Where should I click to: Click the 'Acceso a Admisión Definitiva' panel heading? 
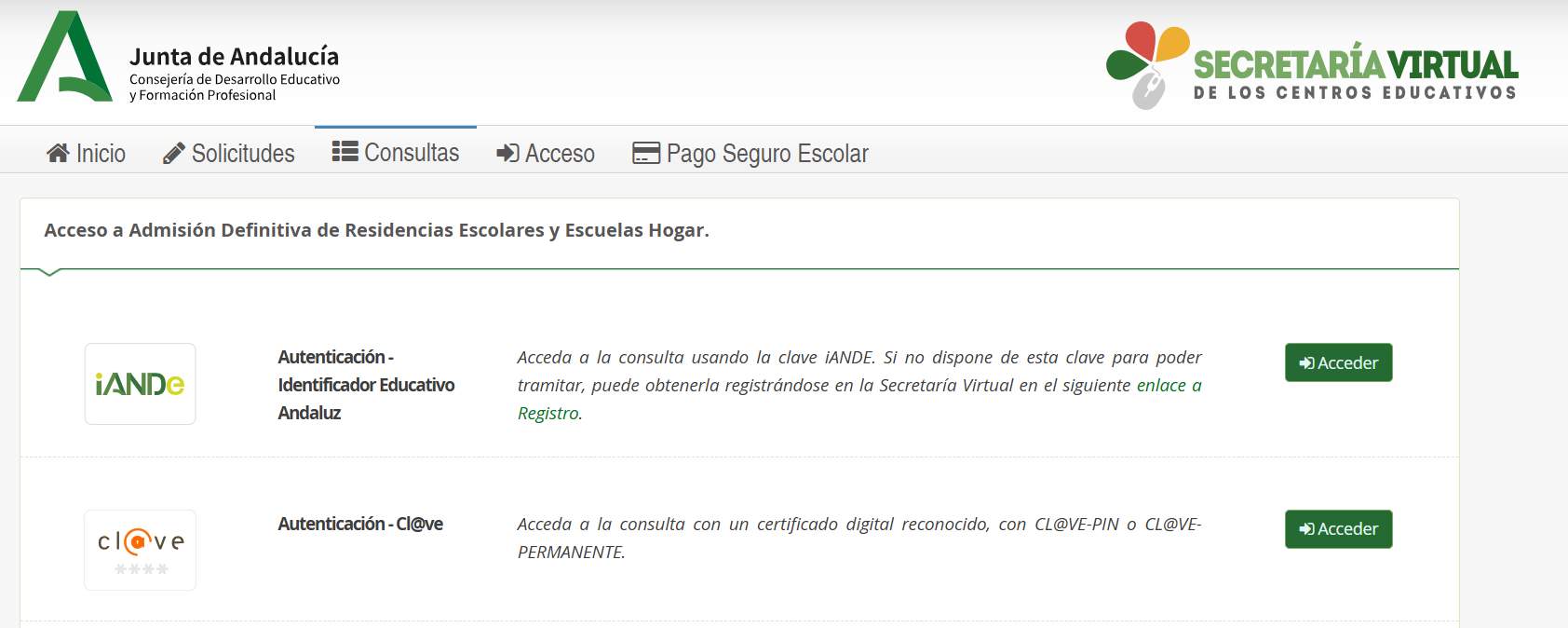tap(377, 230)
